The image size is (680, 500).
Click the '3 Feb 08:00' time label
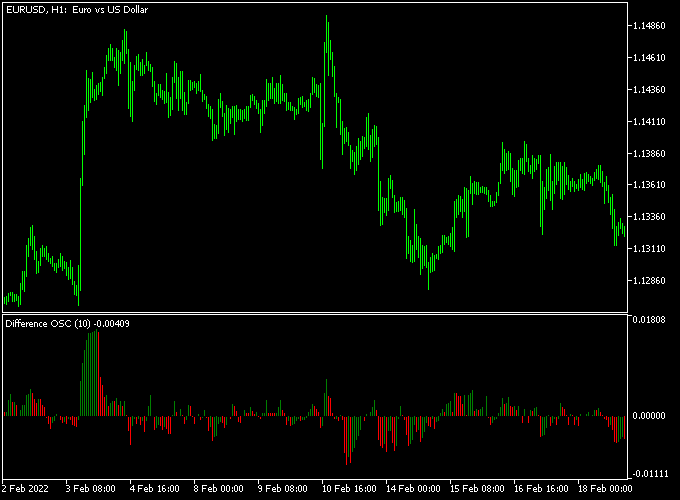(91, 489)
